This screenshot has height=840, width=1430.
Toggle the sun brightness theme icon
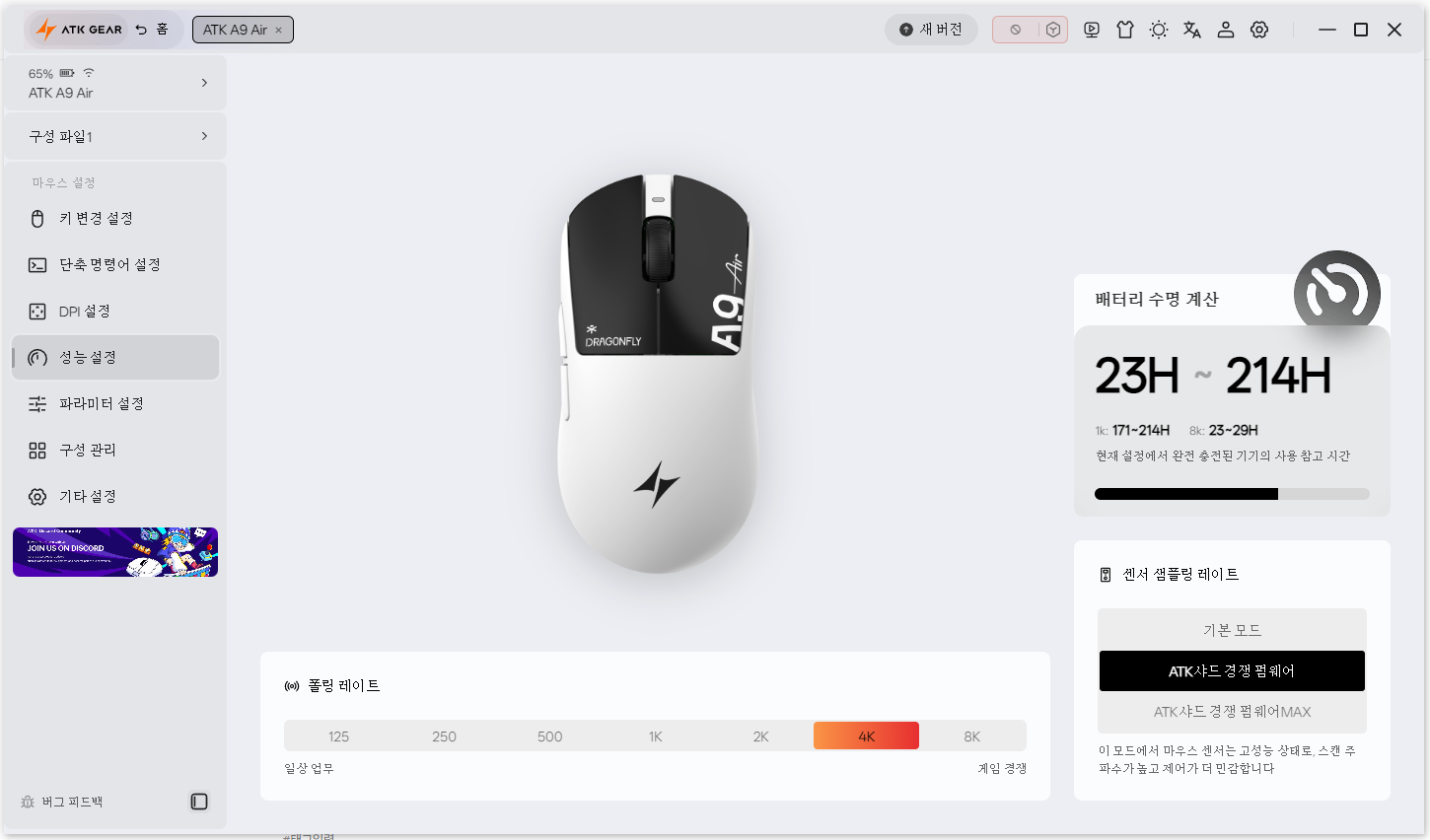(x=1159, y=30)
